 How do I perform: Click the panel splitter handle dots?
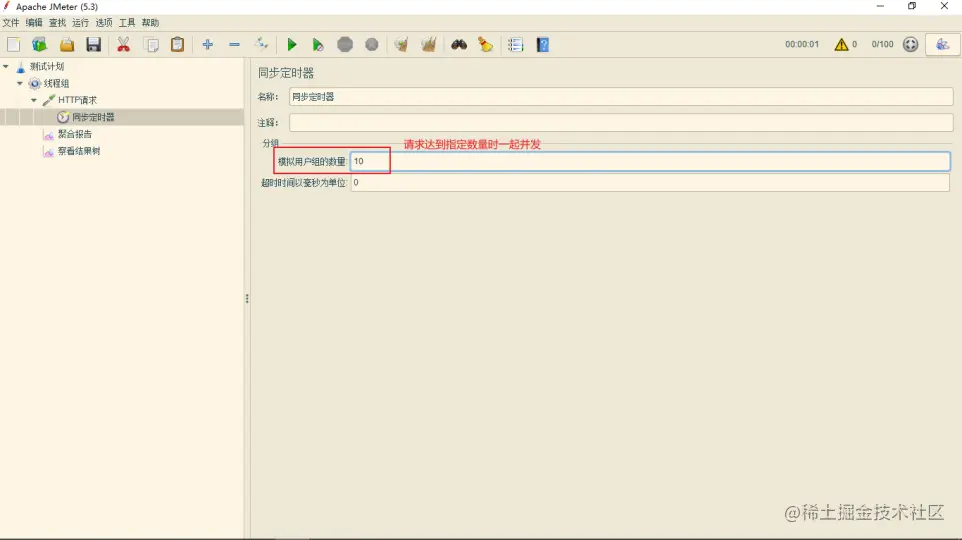click(x=247, y=298)
